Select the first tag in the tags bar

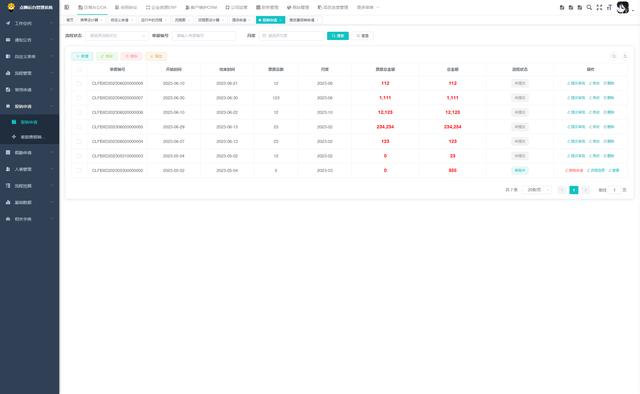pos(70,20)
